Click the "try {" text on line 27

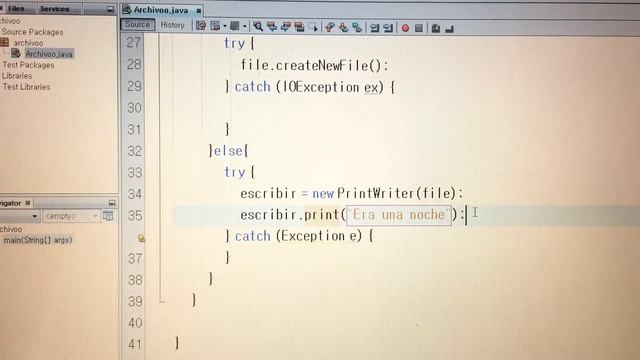239,43
